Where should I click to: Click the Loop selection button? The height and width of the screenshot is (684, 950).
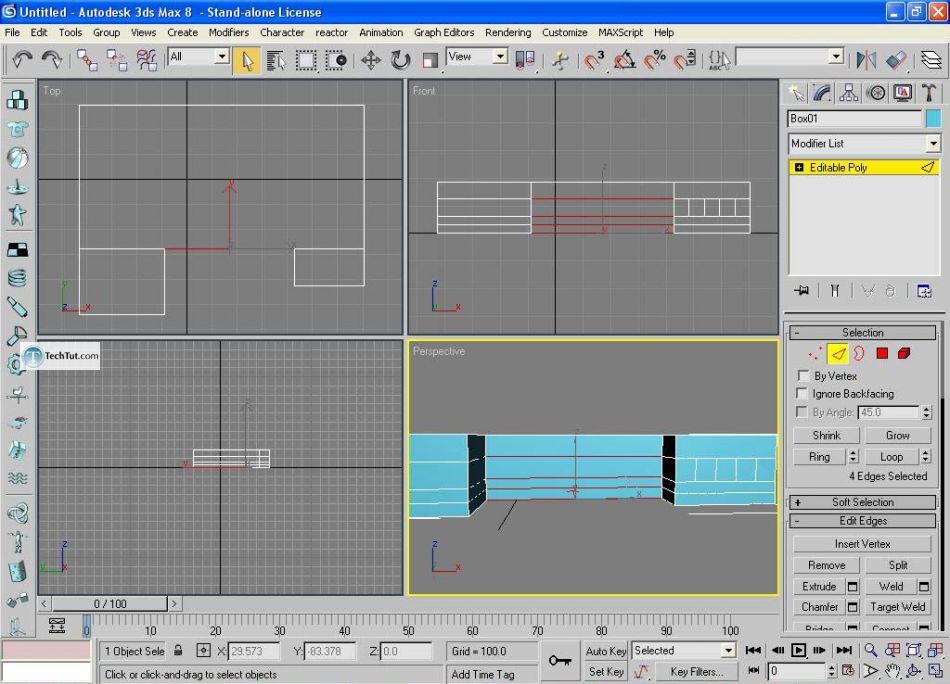click(891, 457)
